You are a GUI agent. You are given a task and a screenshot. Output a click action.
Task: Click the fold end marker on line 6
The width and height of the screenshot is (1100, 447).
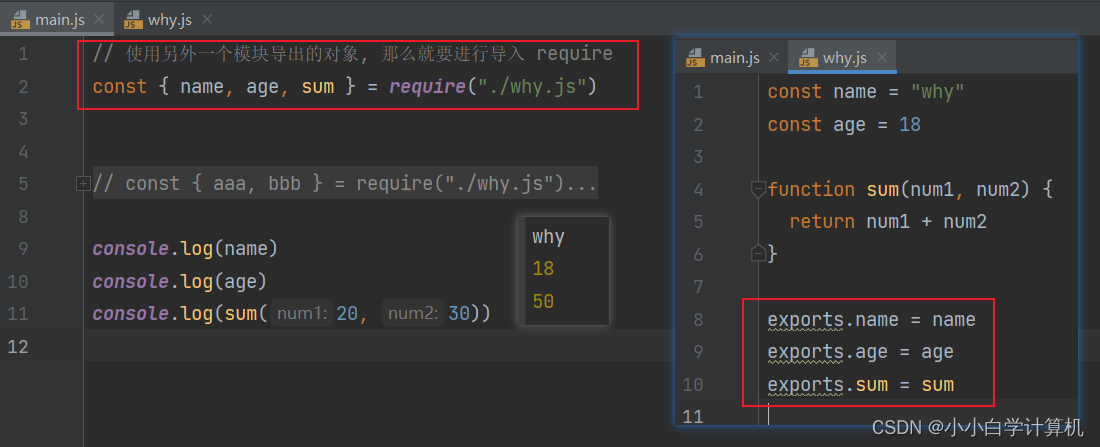pyautogui.click(x=758, y=254)
